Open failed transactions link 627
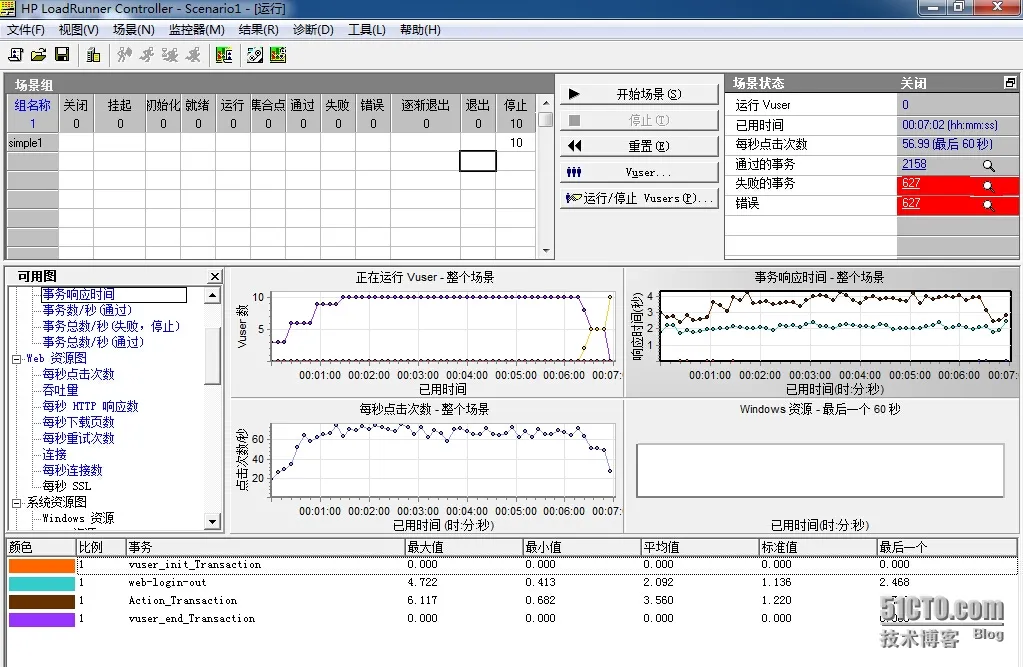 911,183
